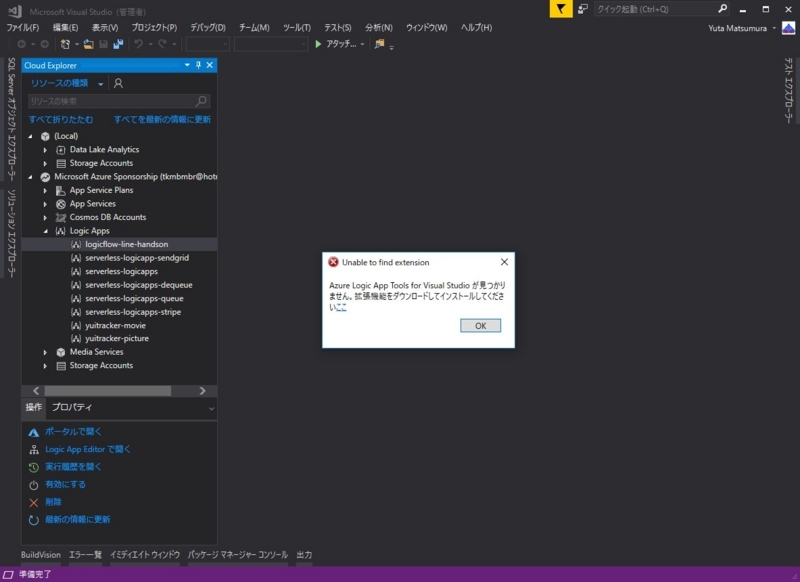Open the File menu

coord(22,28)
